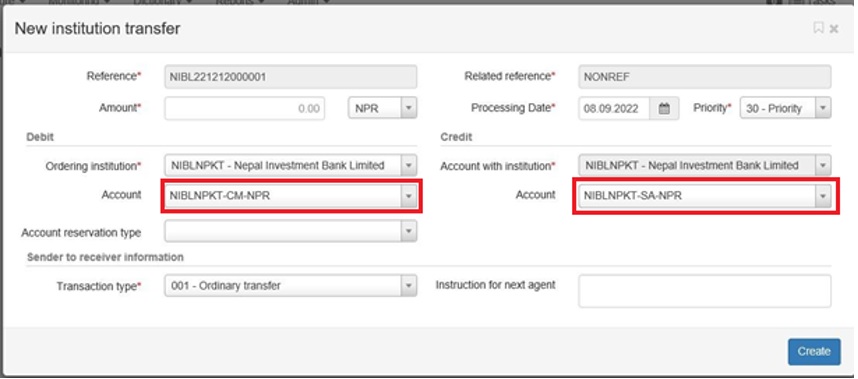Image resolution: width=858 pixels, height=379 pixels.
Task: Click the Instruction for next agent textbox
Action: pyautogui.click(x=705, y=291)
